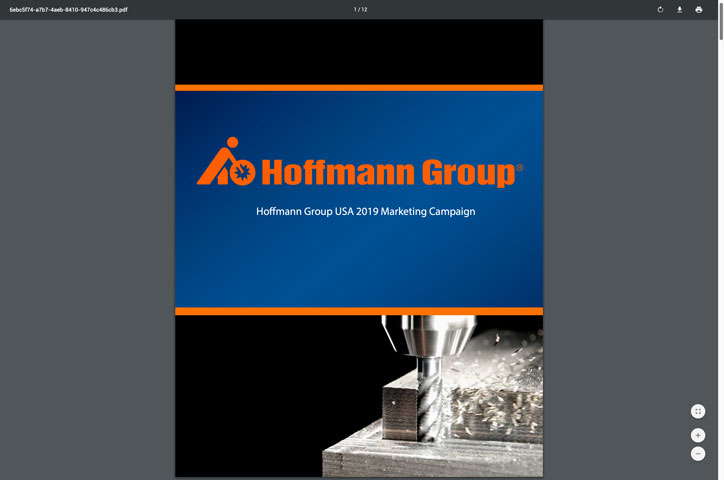Click the vertical scrollbar thumb
Image resolution: width=724 pixels, height=480 pixels.
point(721,21)
